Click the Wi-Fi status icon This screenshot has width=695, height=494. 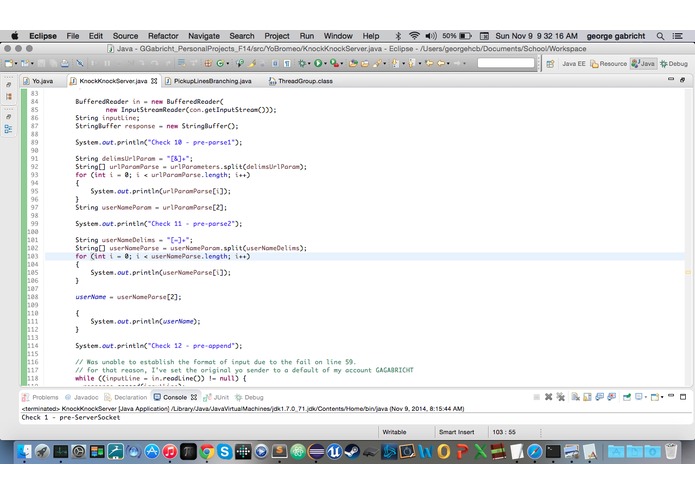414,36
